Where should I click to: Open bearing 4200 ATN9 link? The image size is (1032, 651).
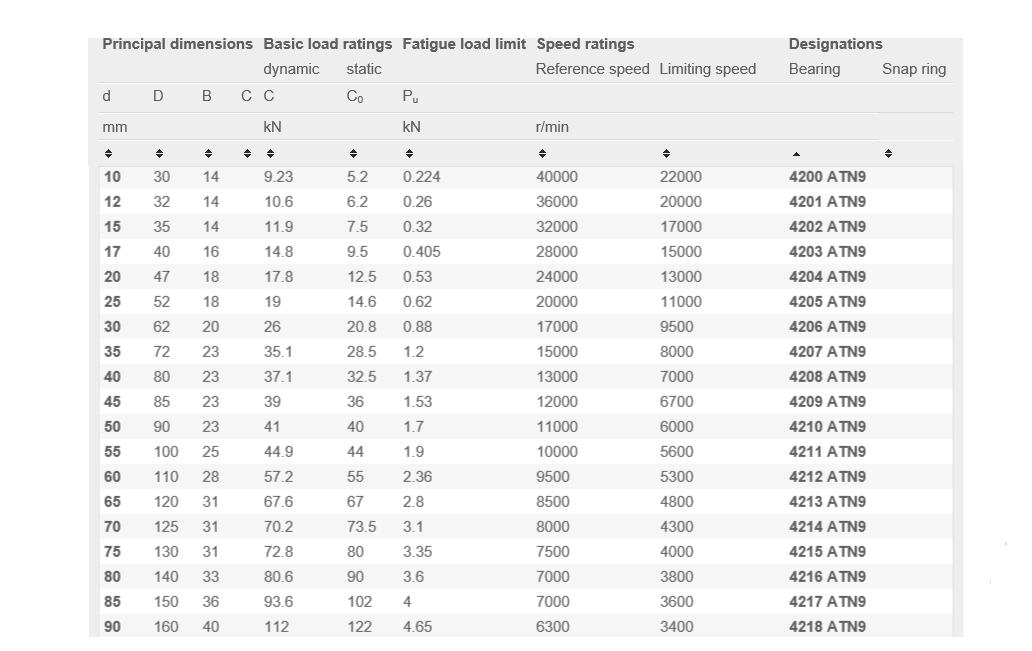827,177
